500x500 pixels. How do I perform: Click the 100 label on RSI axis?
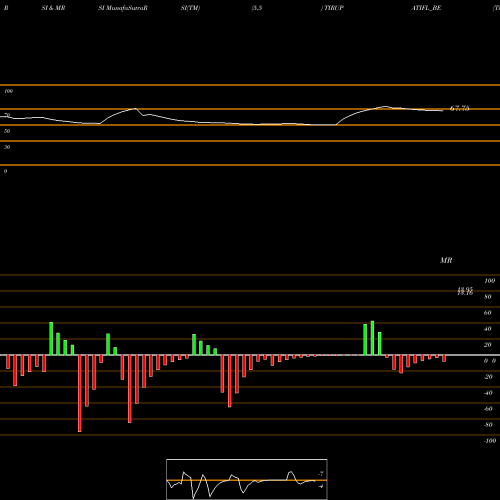click(8, 91)
